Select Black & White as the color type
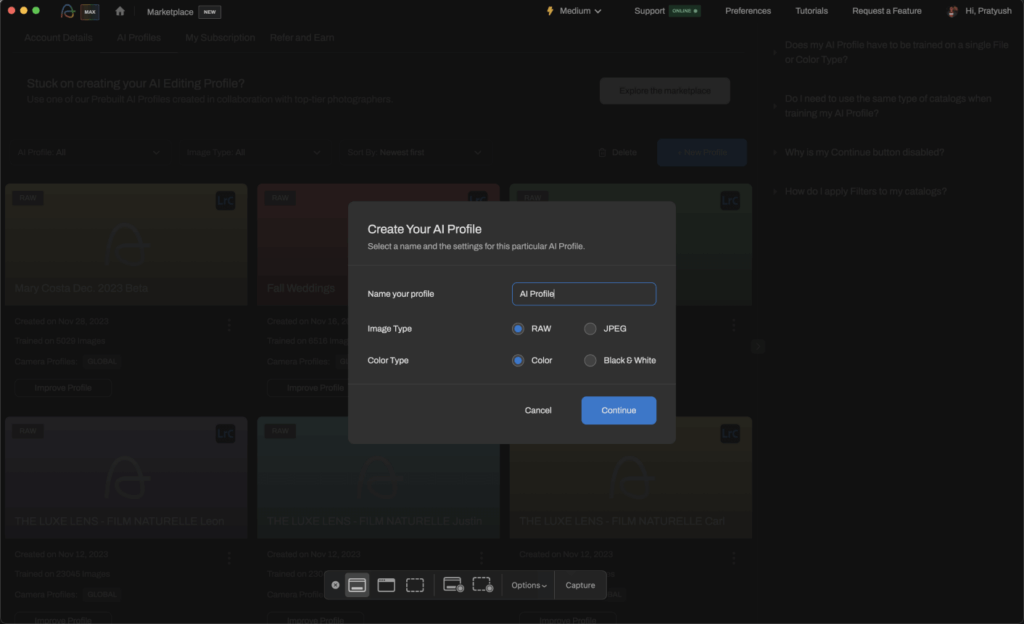Screen dimensions: 1024x624 (589, 360)
